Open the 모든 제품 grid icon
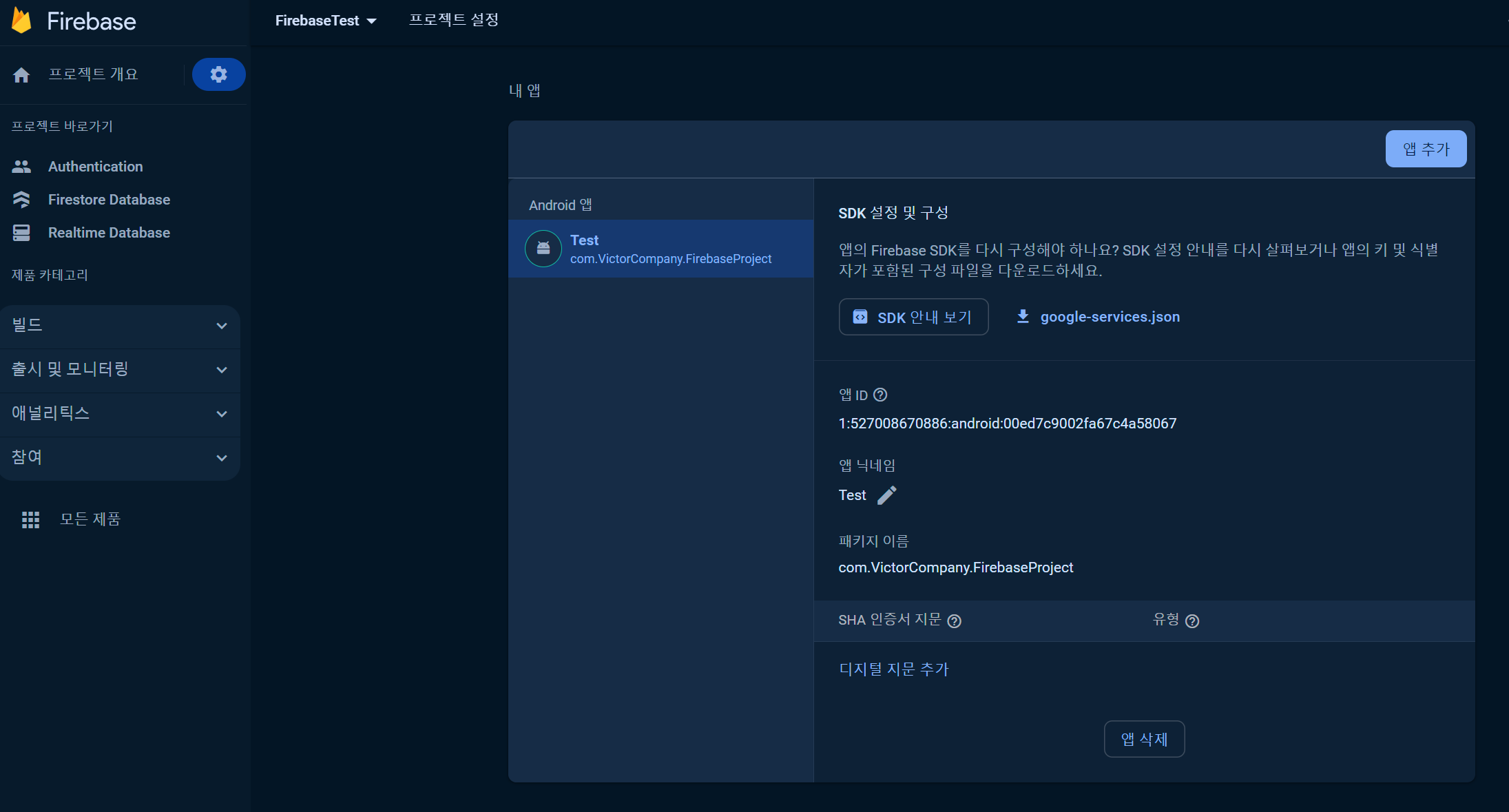This screenshot has height=812, width=1509. pos(30,519)
